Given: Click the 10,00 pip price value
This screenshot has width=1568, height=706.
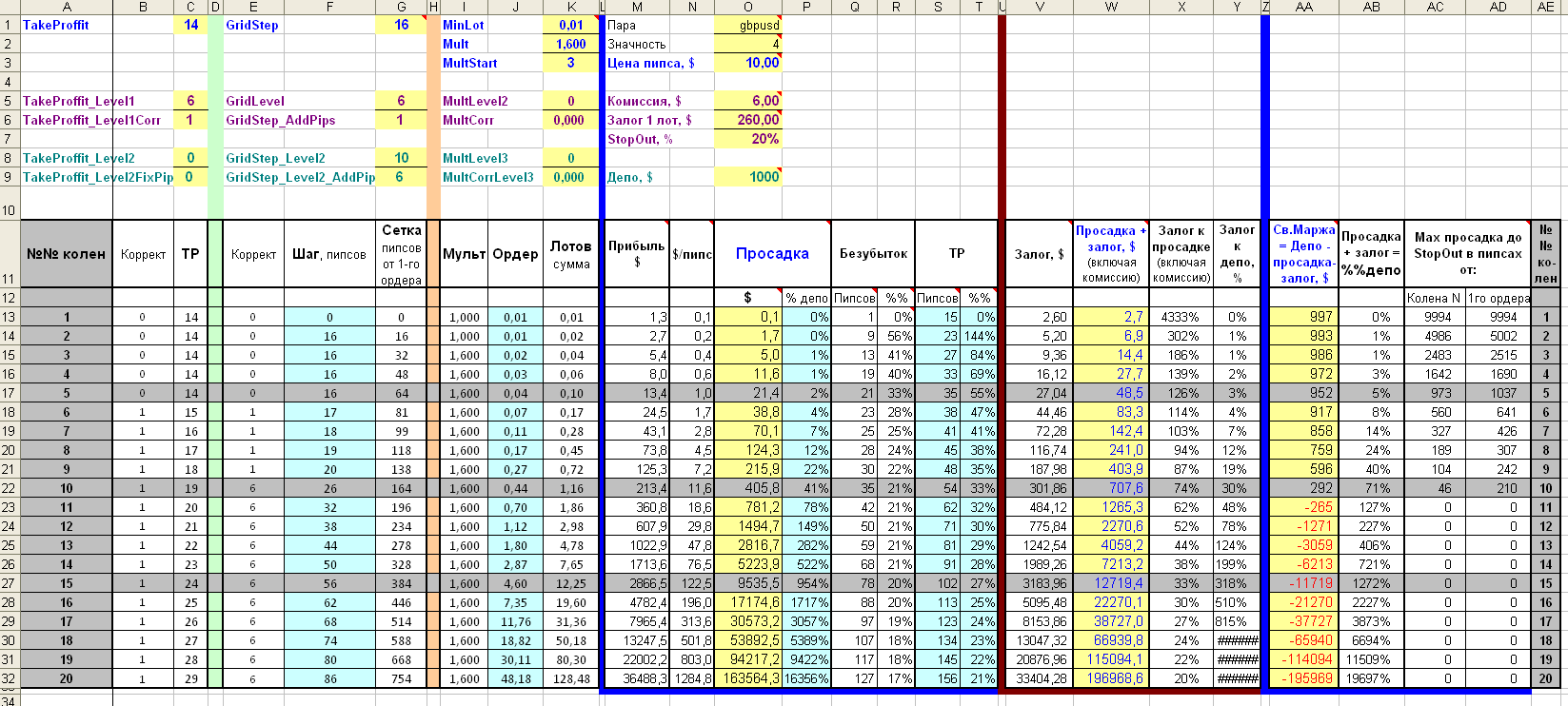Looking at the screenshot, I should click(747, 63).
